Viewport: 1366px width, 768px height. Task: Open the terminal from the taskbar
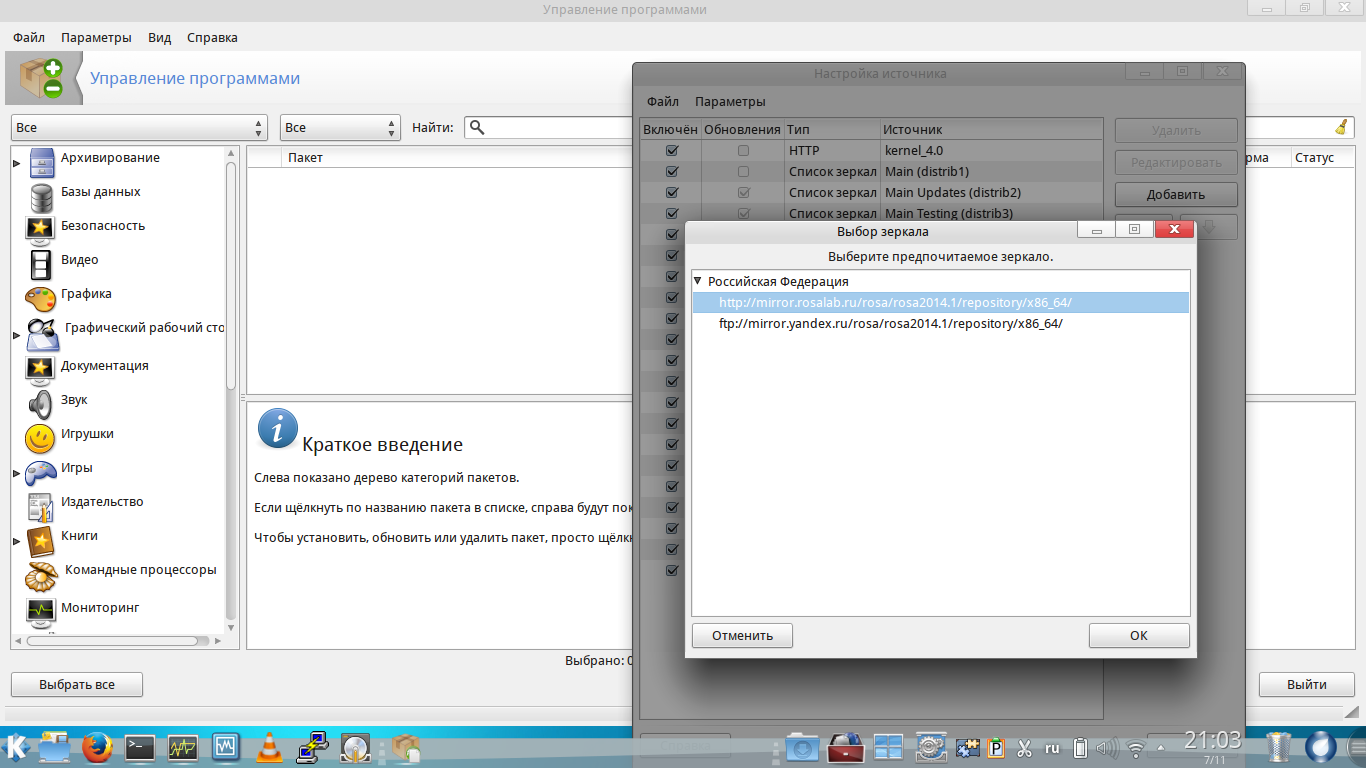(x=139, y=747)
